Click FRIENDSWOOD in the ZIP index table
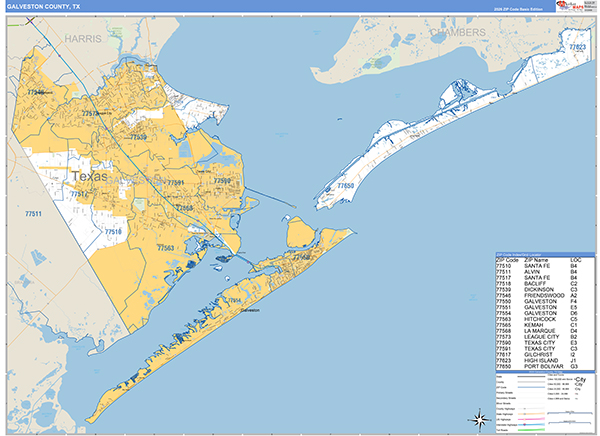Screen dimensions: 600x436 tap(544, 296)
